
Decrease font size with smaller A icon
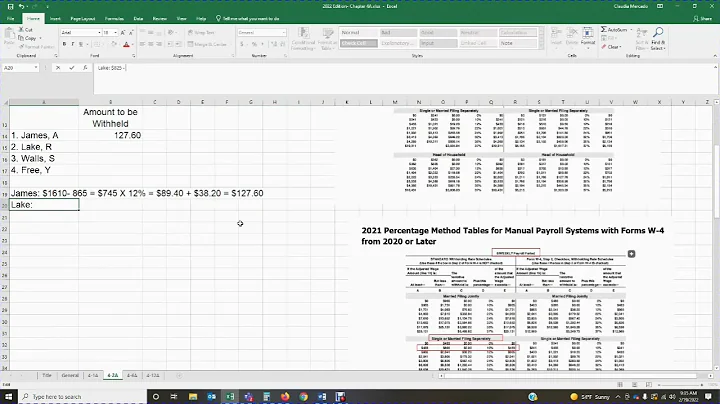[131, 33]
